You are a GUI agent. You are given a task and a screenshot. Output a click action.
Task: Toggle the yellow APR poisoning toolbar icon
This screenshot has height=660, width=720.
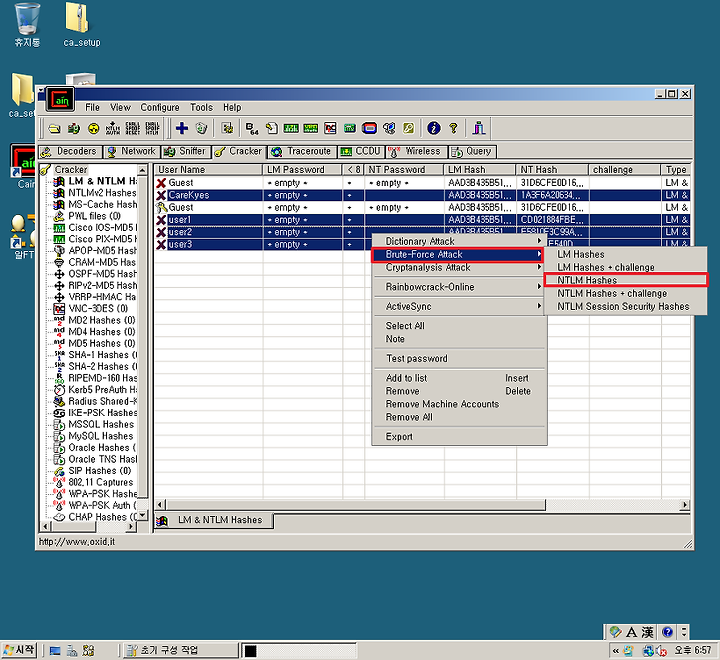pos(94,128)
